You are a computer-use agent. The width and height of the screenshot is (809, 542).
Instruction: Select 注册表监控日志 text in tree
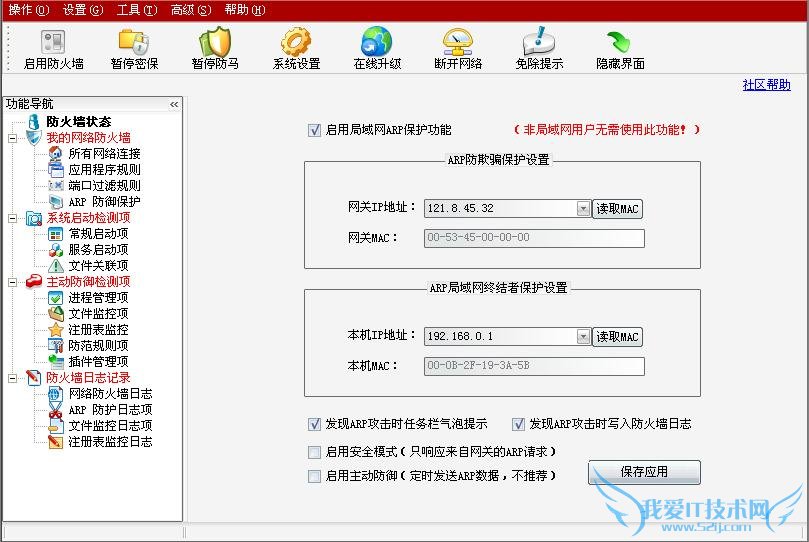(110, 442)
